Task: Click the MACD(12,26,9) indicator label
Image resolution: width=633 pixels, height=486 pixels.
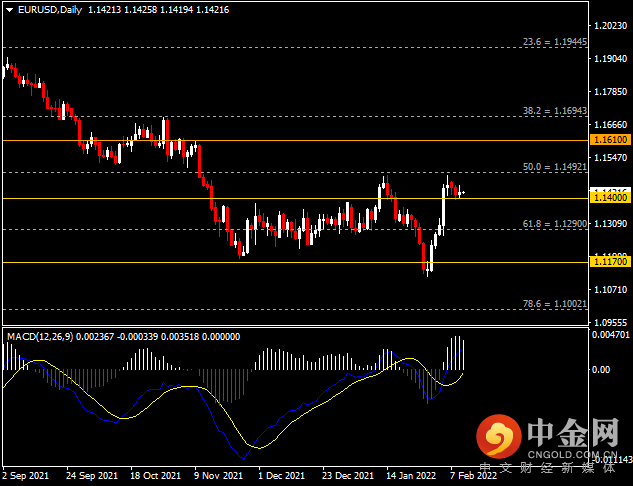Action: click(x=40, y=337)
